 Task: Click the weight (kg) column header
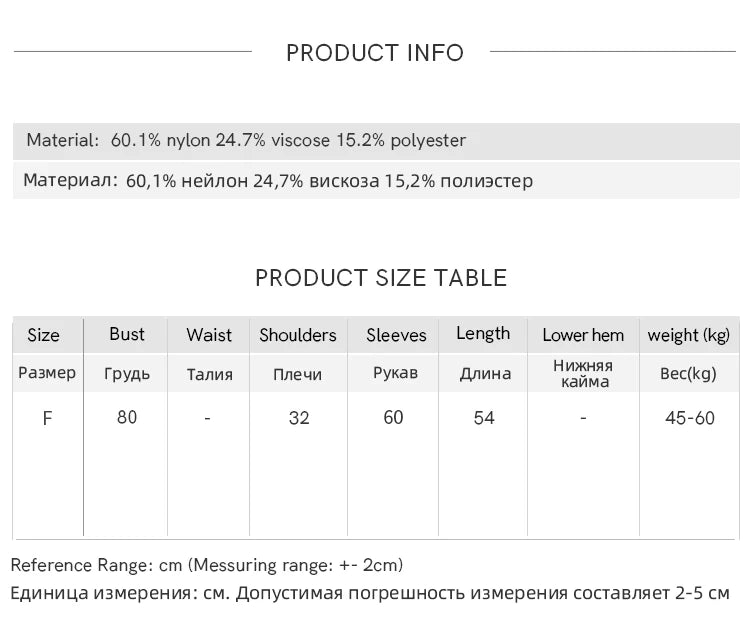coord(689,335)
